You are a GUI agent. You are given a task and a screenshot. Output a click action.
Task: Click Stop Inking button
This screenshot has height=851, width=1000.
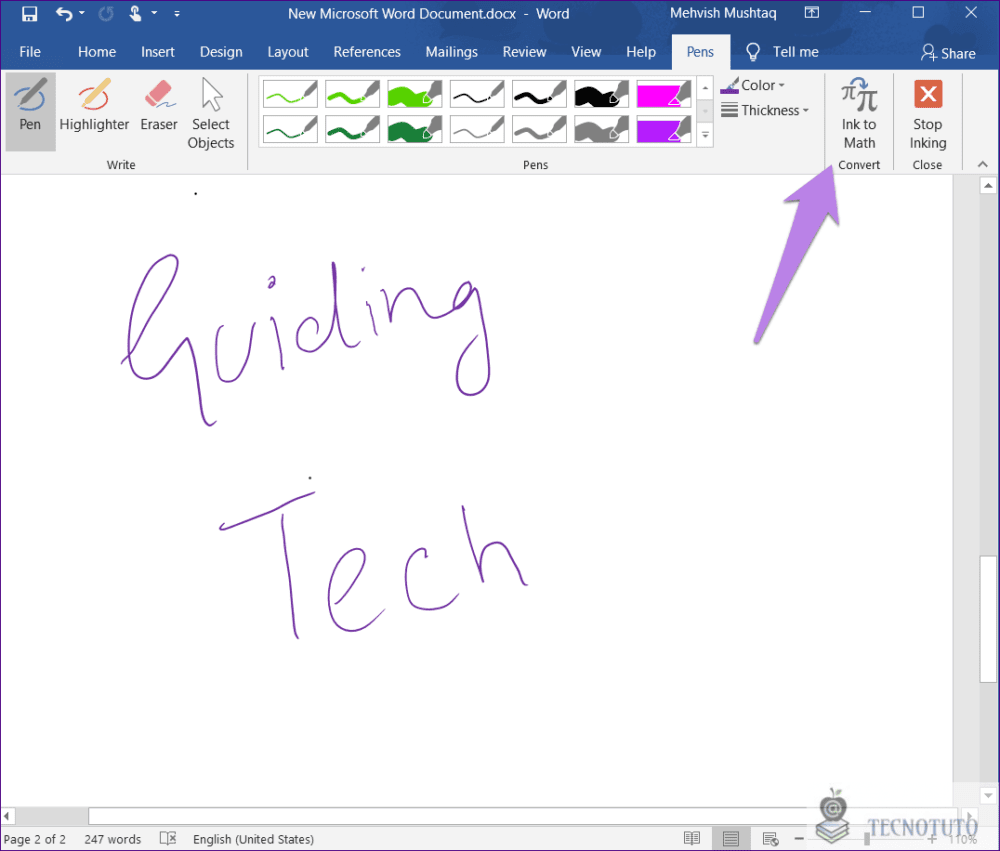click(928, 114)
